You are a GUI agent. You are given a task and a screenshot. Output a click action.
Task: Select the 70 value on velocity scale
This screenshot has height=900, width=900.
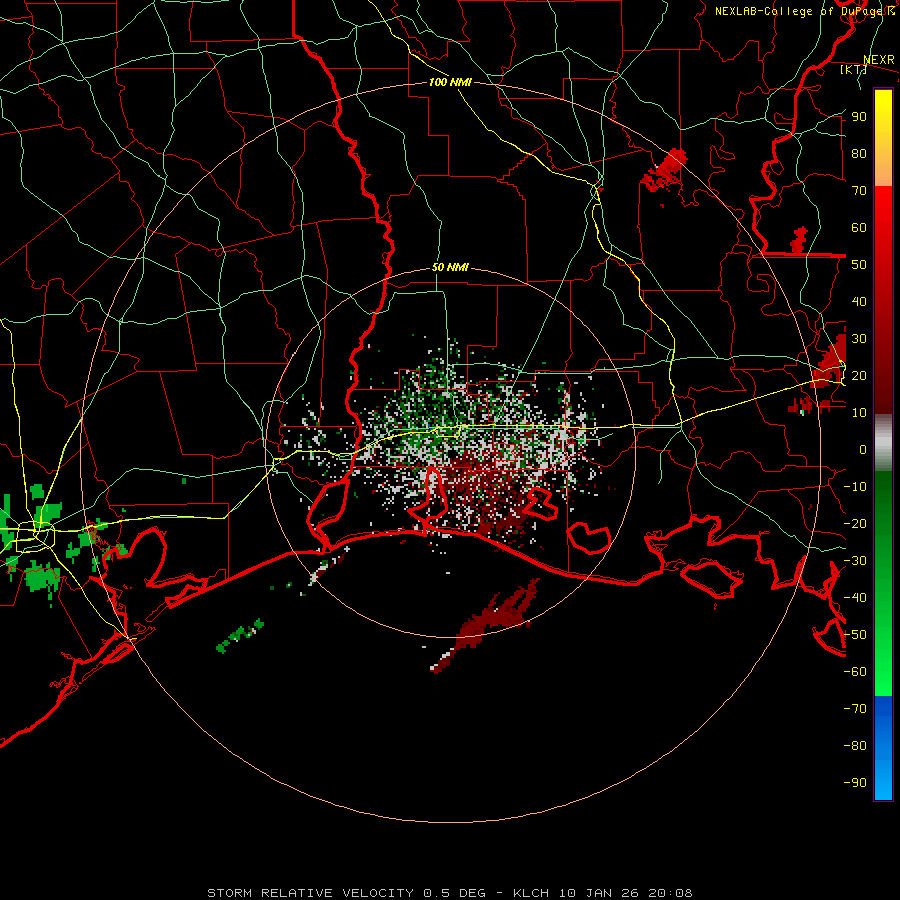click(859, 191)
